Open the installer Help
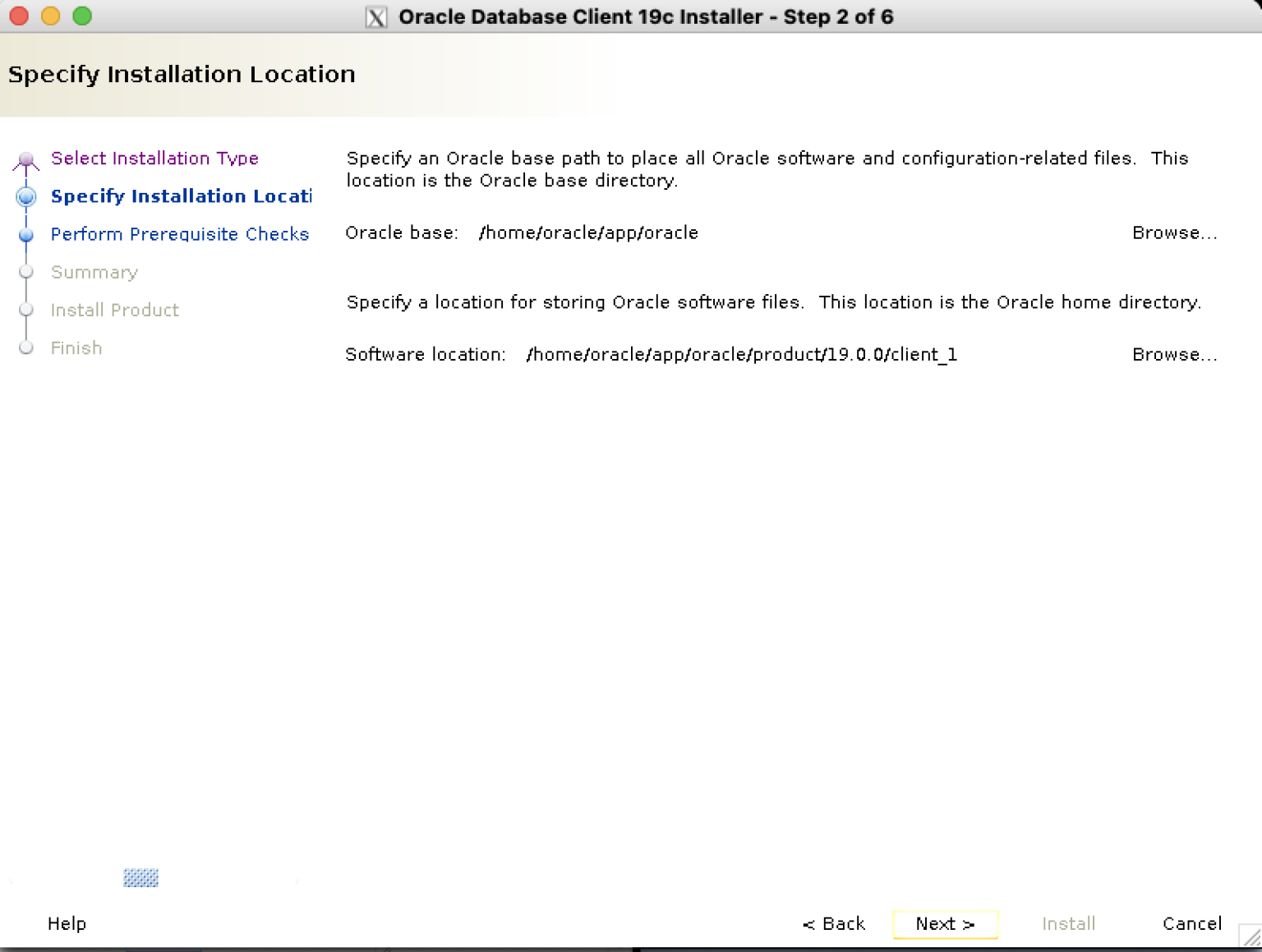Screen dimensions: 1262x952 [67, 924]
